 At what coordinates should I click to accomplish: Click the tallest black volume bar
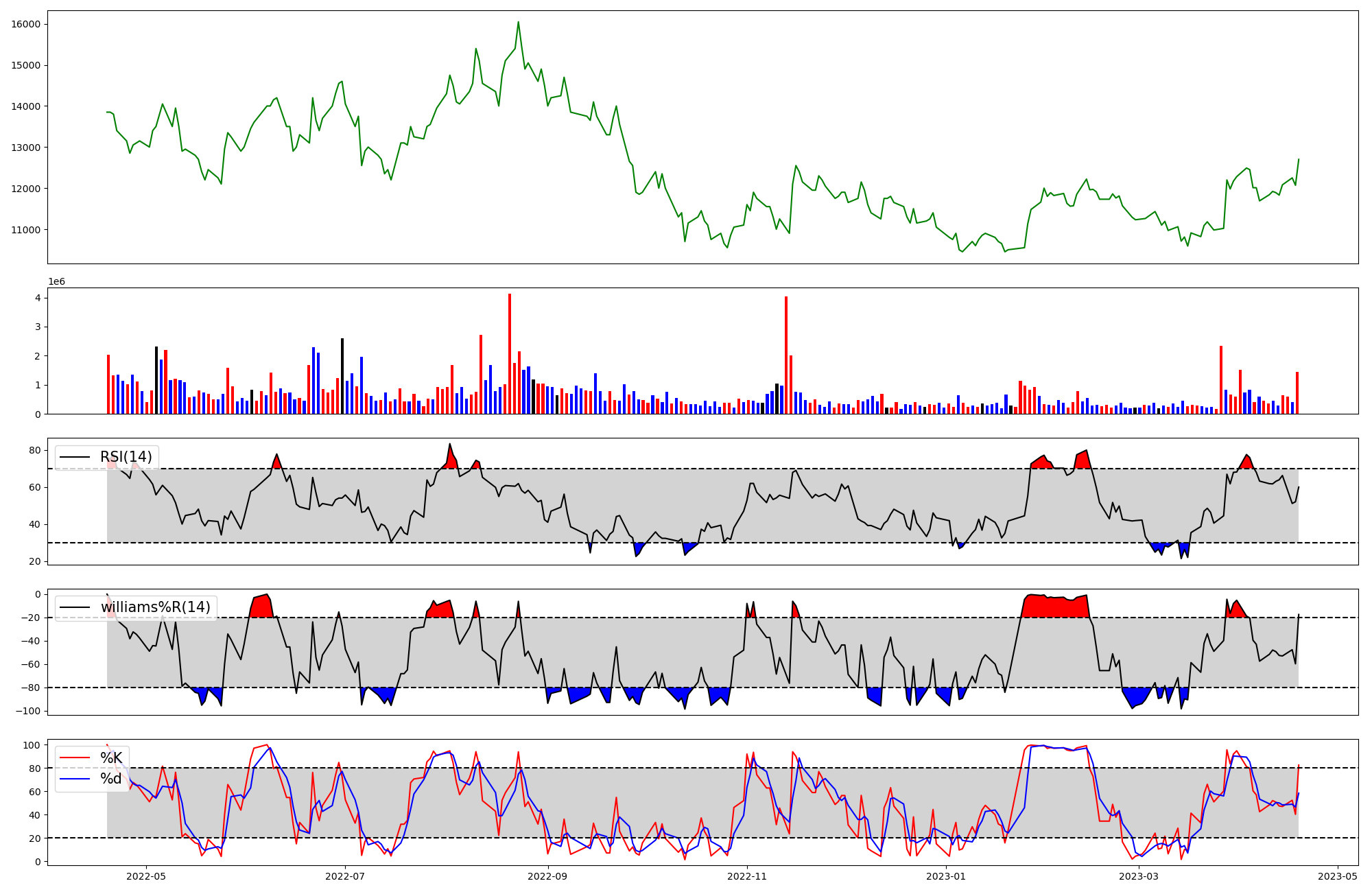(342, 376)
